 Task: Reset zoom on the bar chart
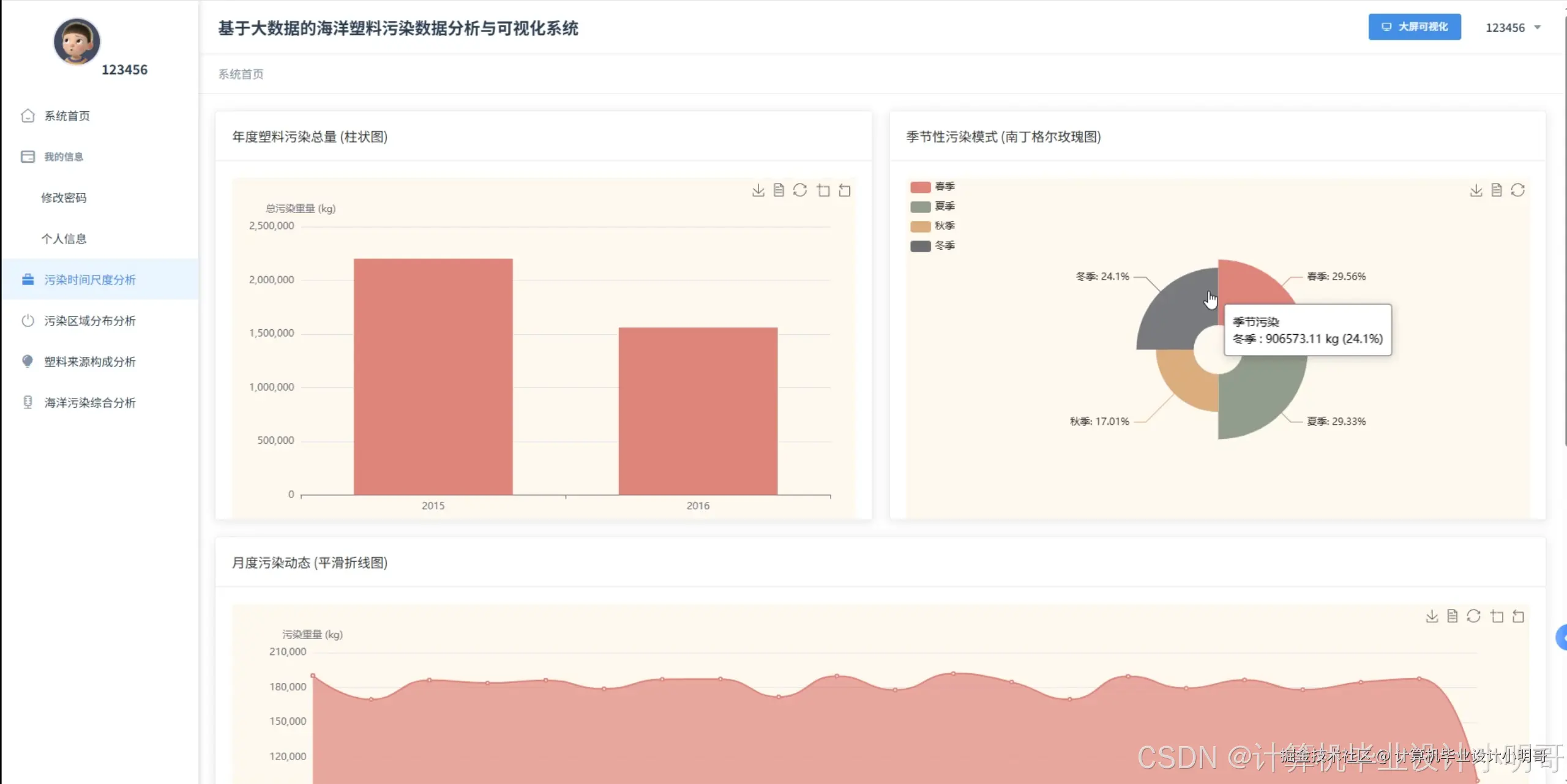(x=845, y=190)
